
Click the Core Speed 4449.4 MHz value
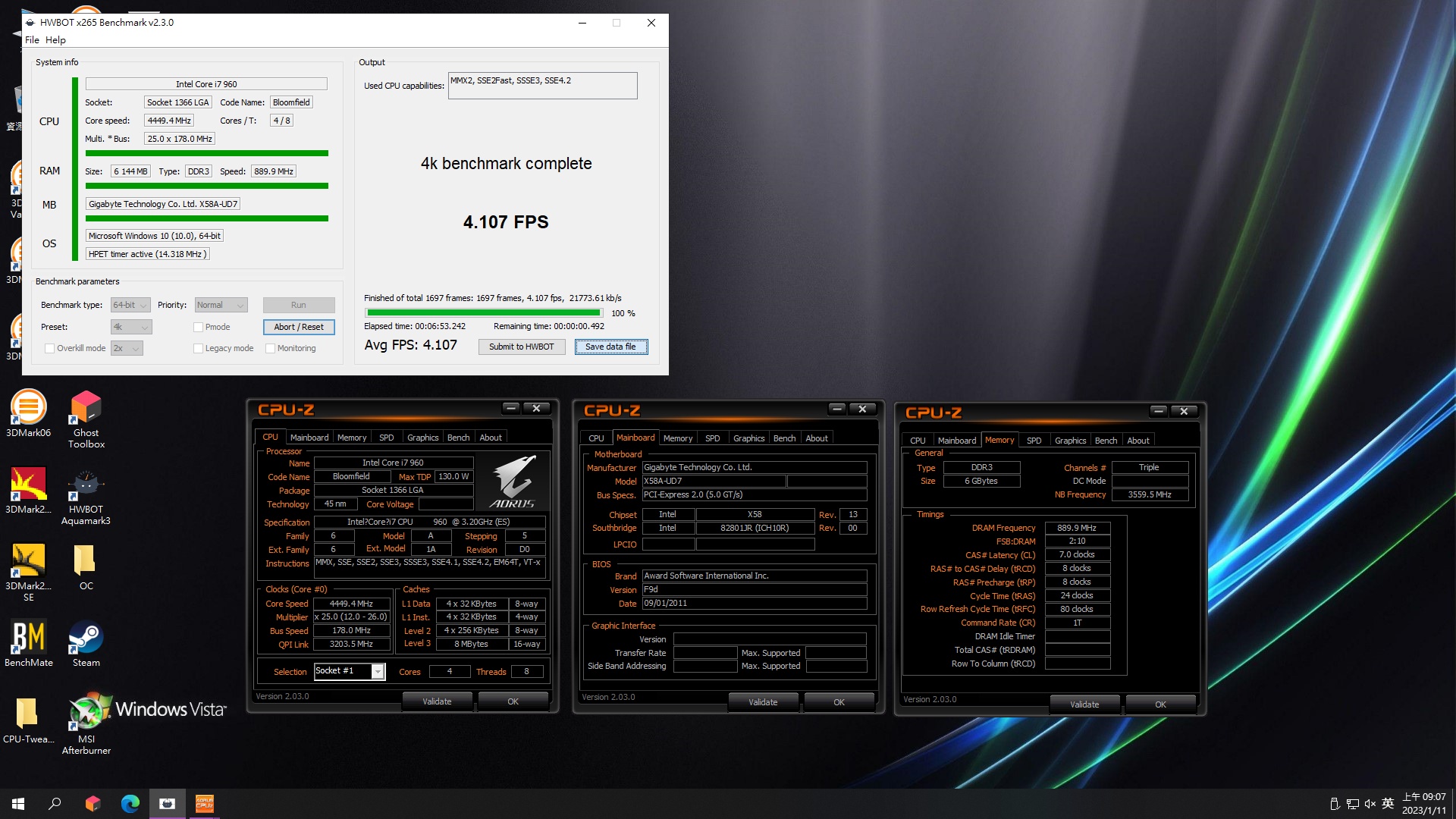[351, 604]
